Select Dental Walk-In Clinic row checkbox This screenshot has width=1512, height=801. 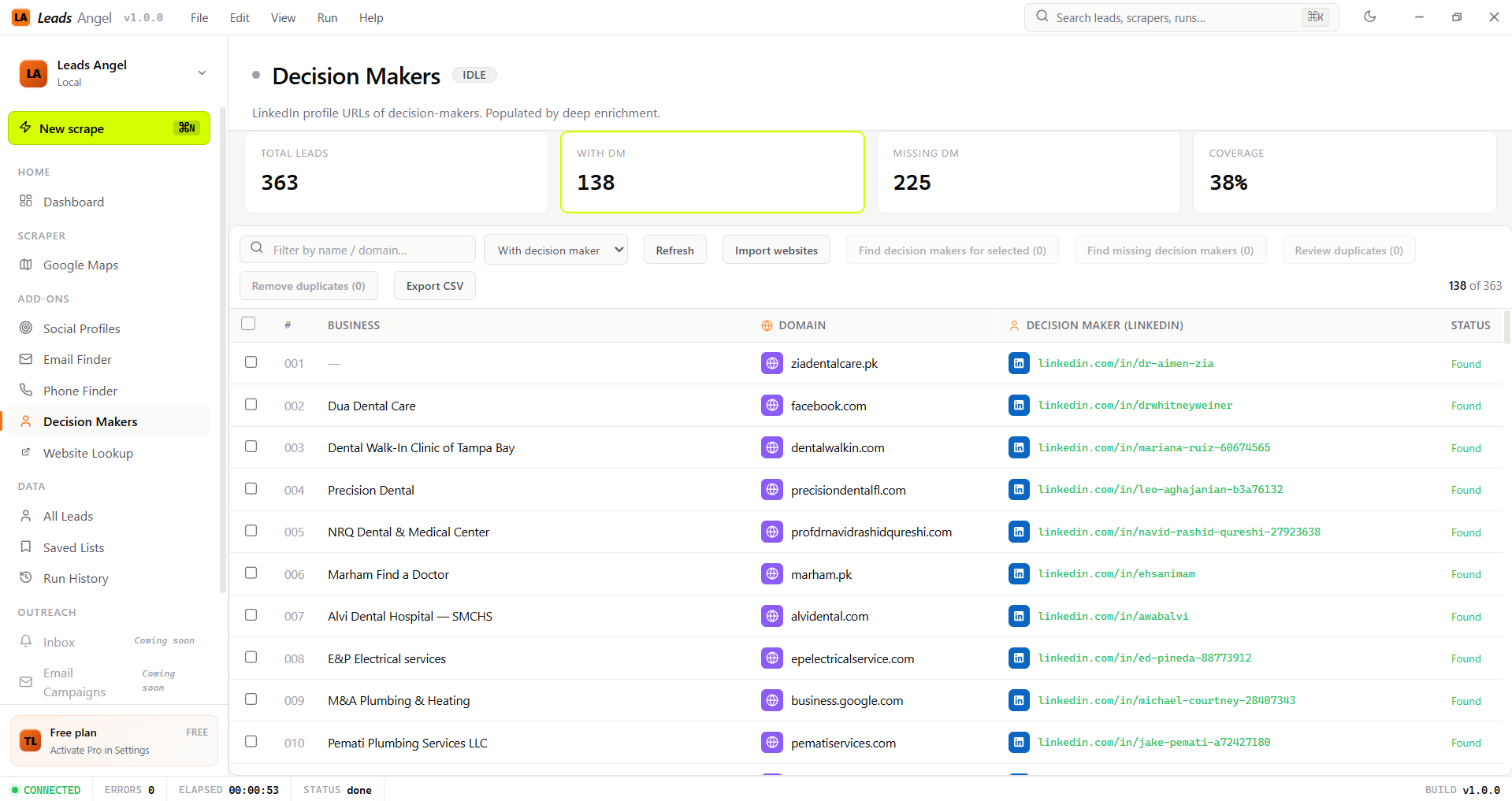[251, 447]
